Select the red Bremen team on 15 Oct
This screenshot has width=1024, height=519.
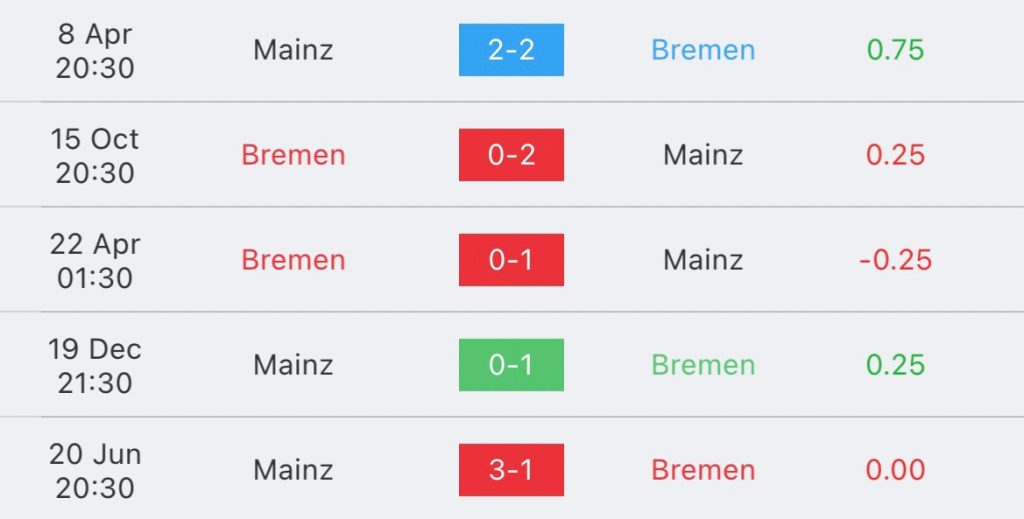(x=293, y=155)
